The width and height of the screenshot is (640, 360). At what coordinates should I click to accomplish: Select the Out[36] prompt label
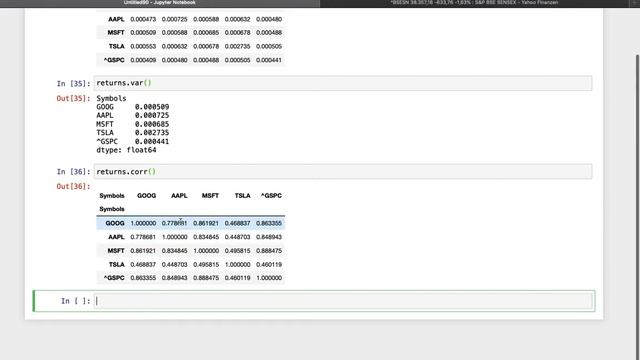tap(73, 187)
